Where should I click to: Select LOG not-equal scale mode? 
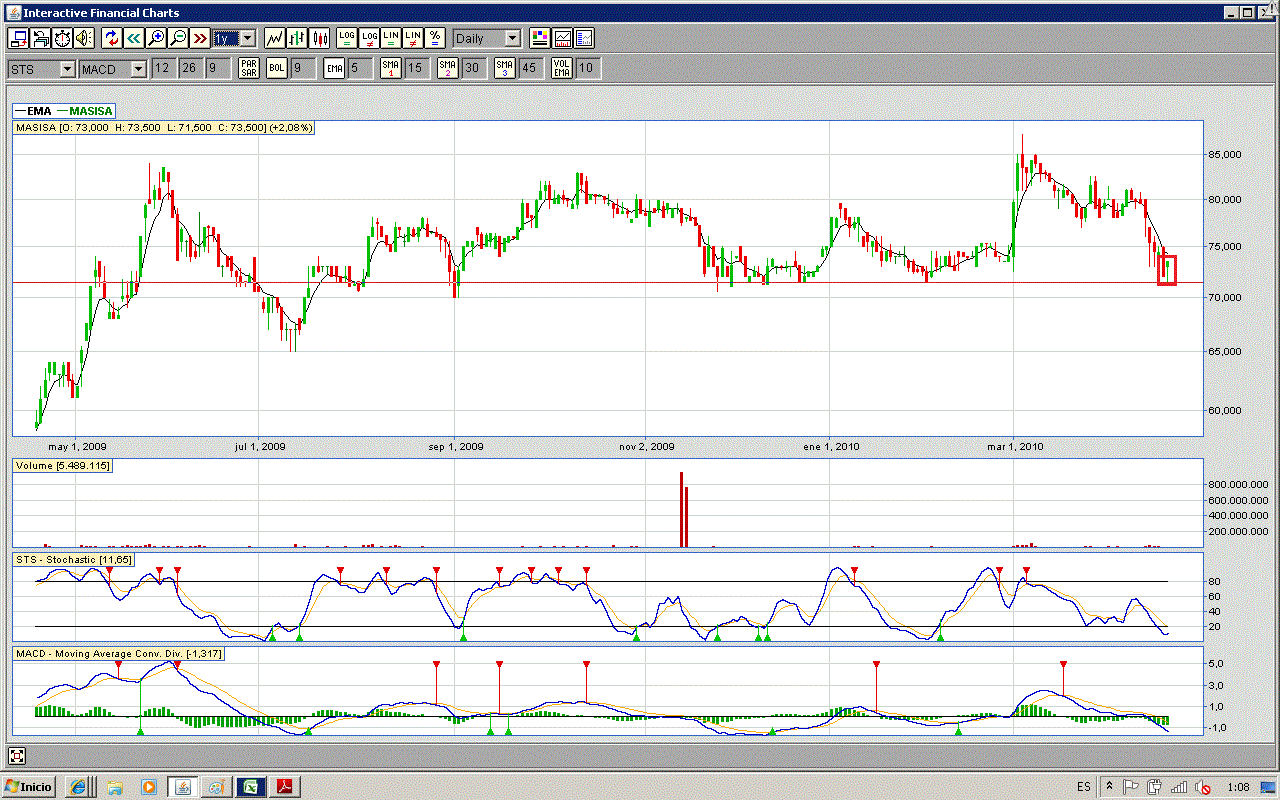(x=369, y=38)
